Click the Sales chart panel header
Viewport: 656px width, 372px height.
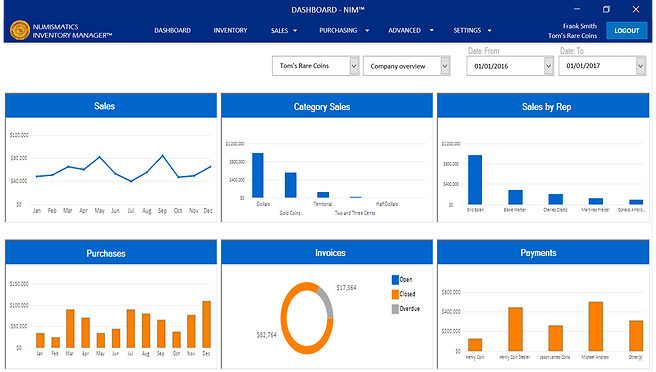[x=111, y=106]
